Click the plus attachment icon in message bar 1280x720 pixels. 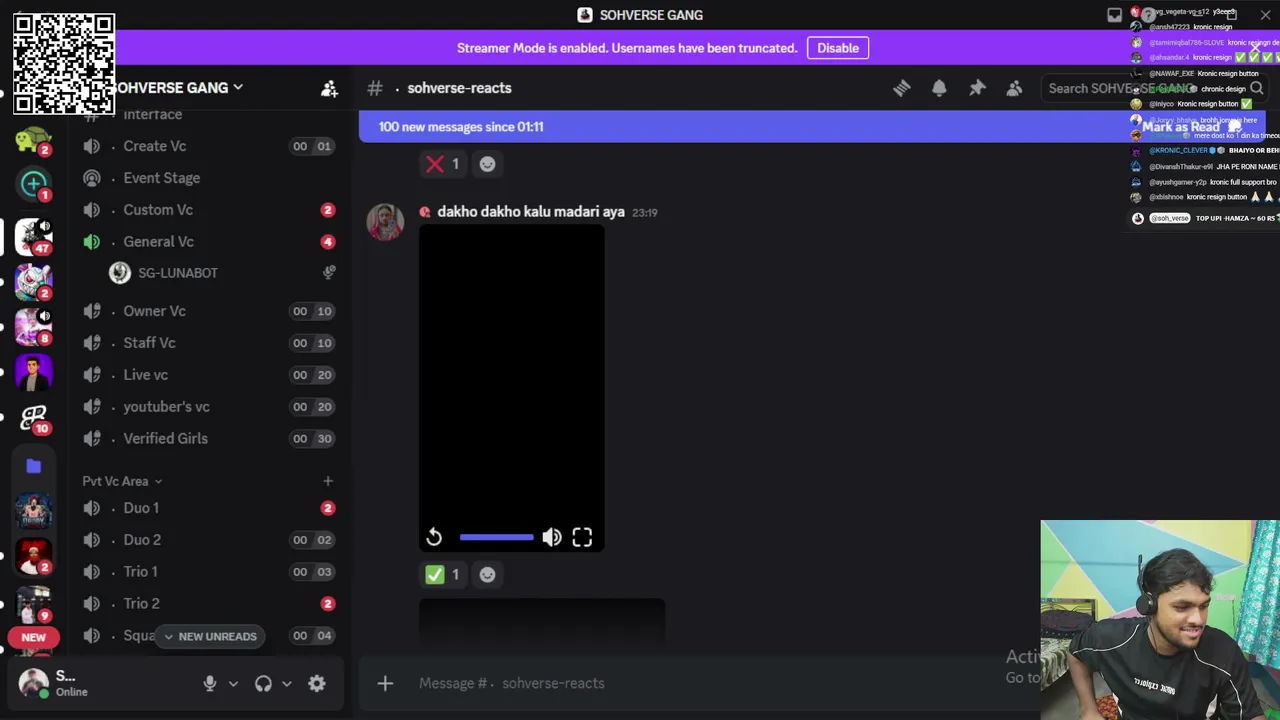click(x=385, y=683)
